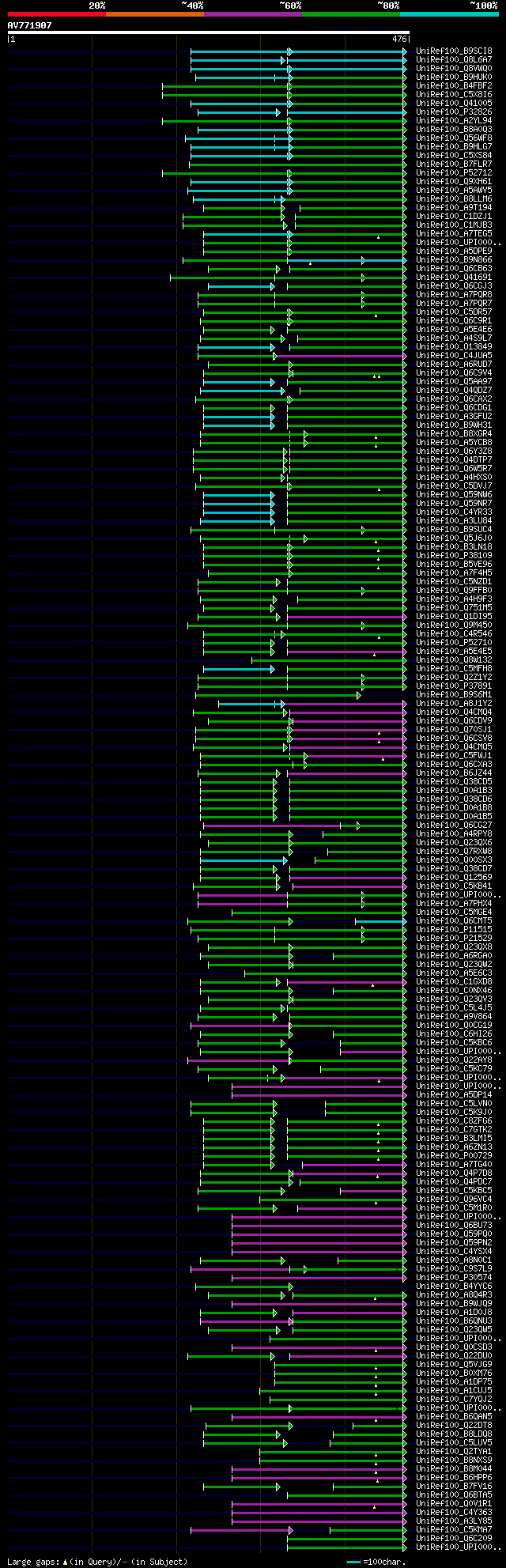
Task: Select label UniRef100_Q8W132
Action: [x=454, y=659]
